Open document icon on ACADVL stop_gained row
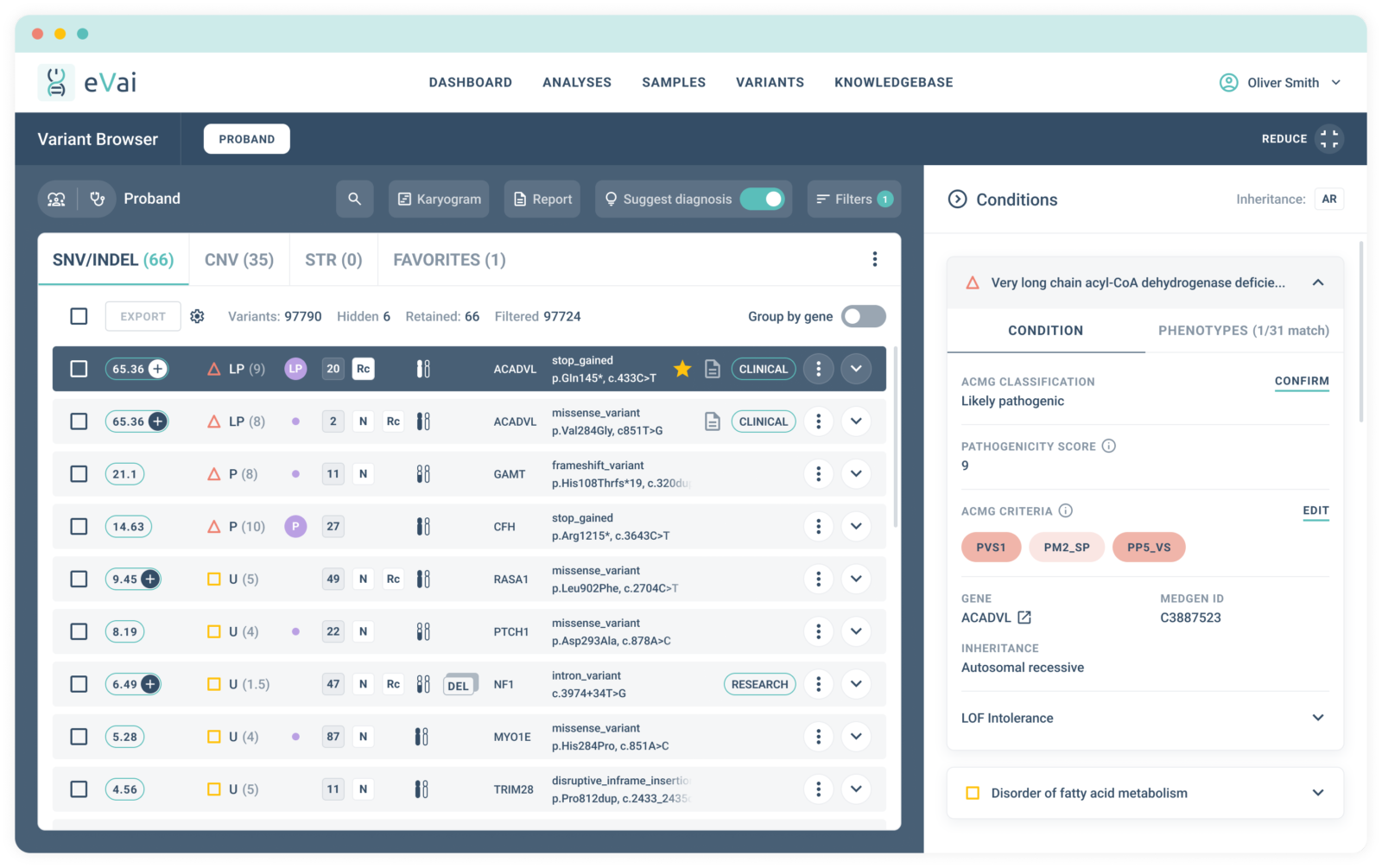The image size is (1382, 868). point(713,369)
